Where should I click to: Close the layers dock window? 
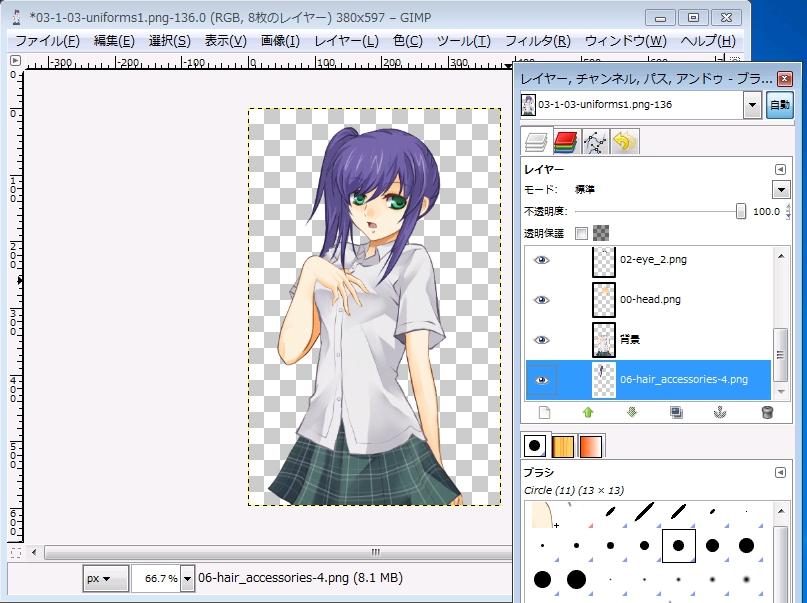(784, 79)
